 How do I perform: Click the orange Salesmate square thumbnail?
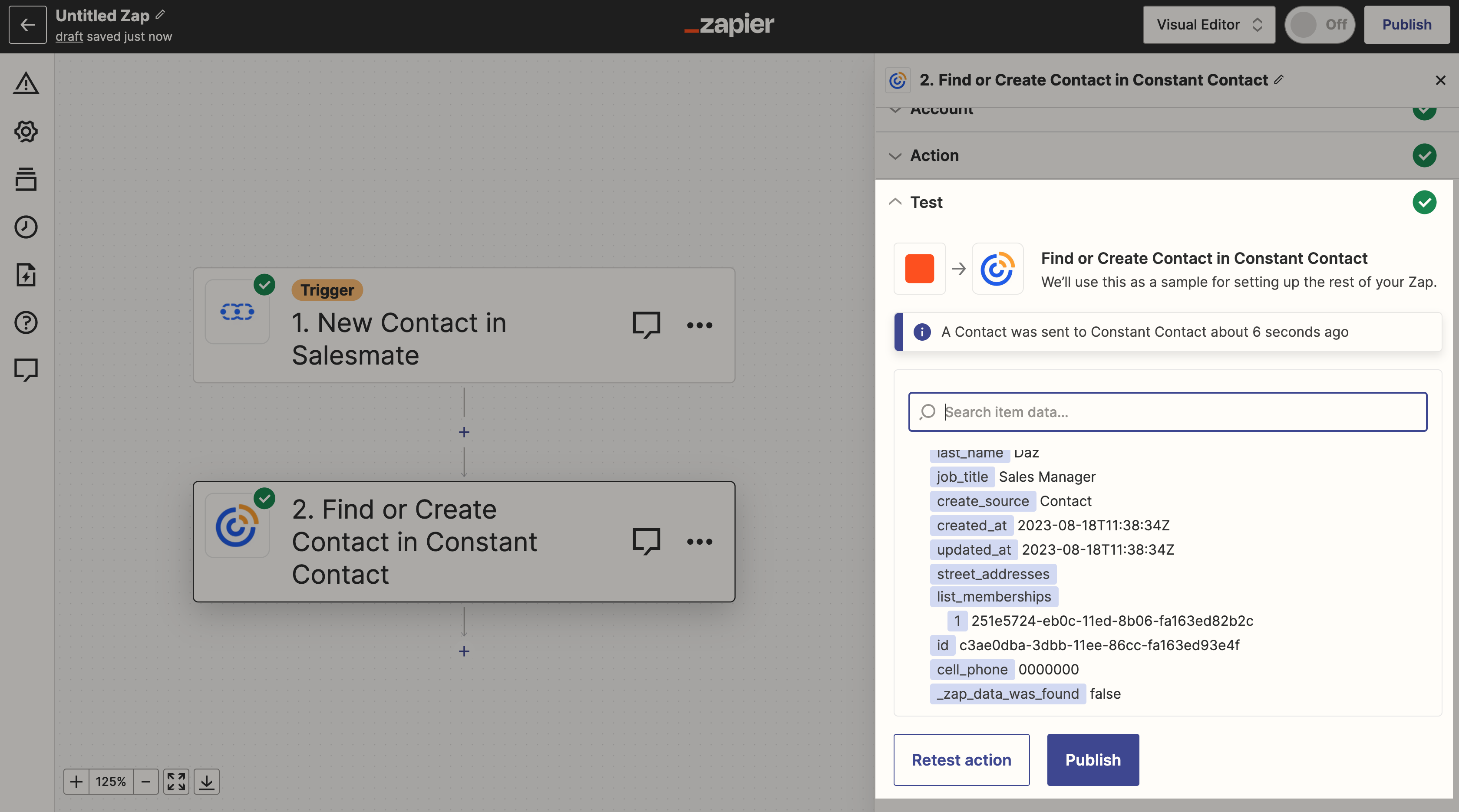[919, 268]
